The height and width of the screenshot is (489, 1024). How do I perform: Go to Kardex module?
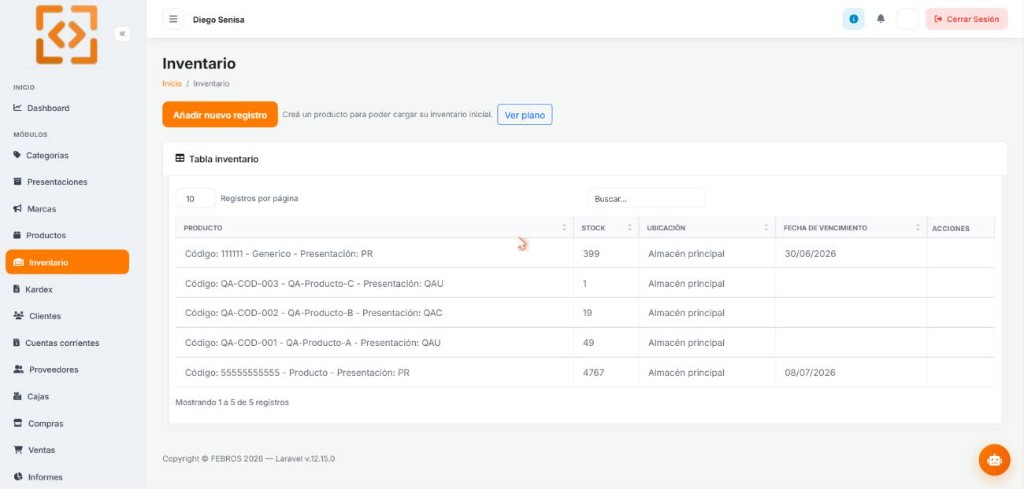point(33,289)
